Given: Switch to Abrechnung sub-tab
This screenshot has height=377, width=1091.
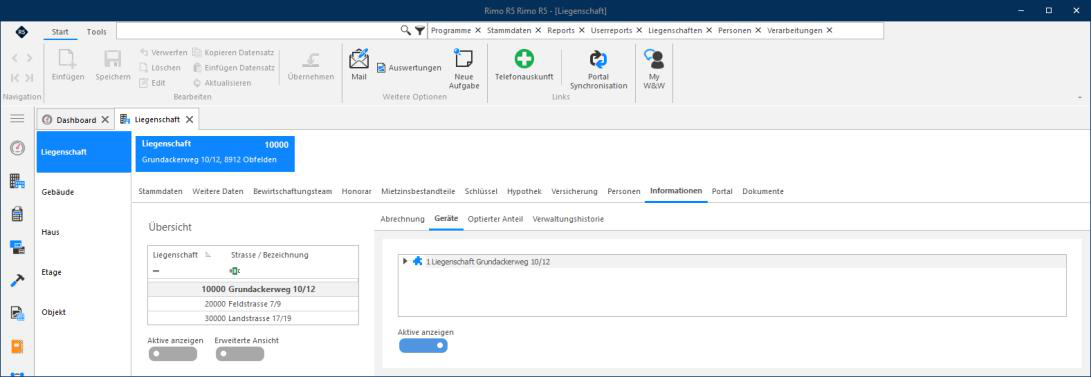Looking at the screenshot, I should tap(402, 219).
